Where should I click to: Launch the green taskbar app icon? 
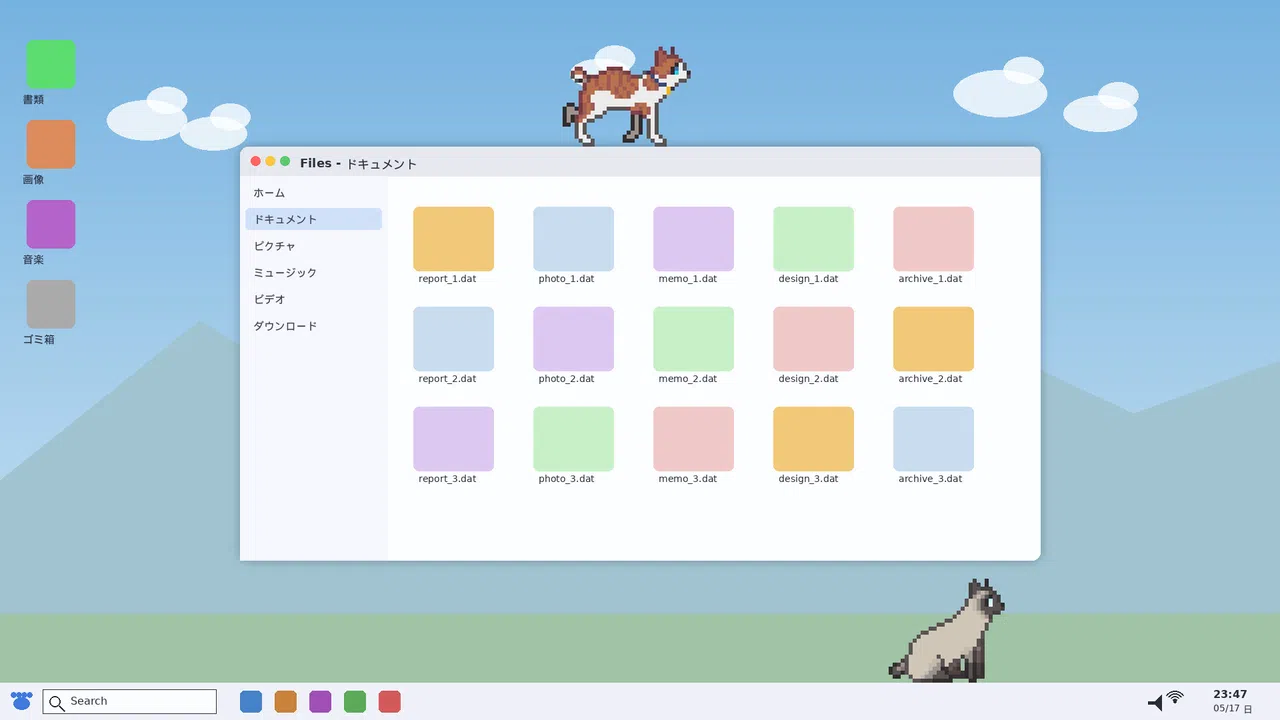coord(355,702)
